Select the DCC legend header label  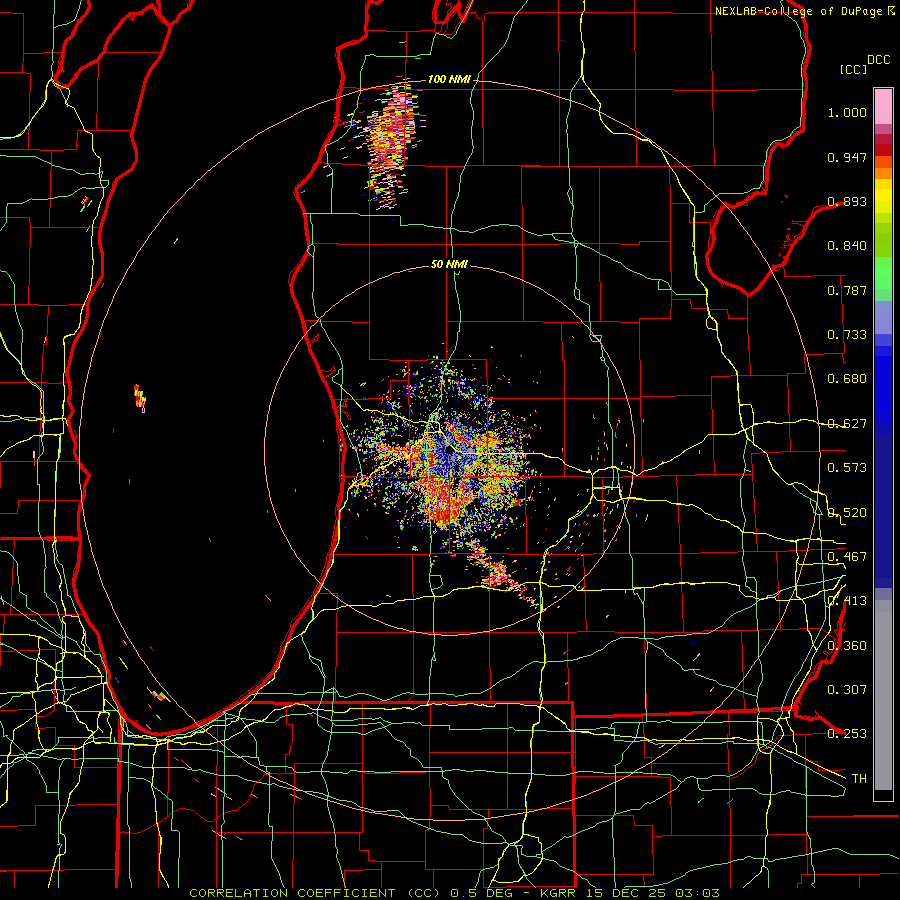(879, 60)
